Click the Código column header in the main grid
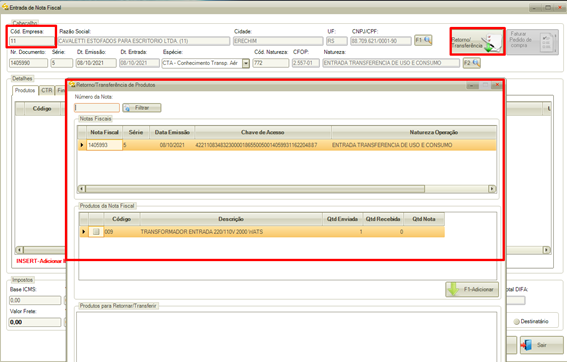Screen dimensions: 567x362 click(42, 108)
